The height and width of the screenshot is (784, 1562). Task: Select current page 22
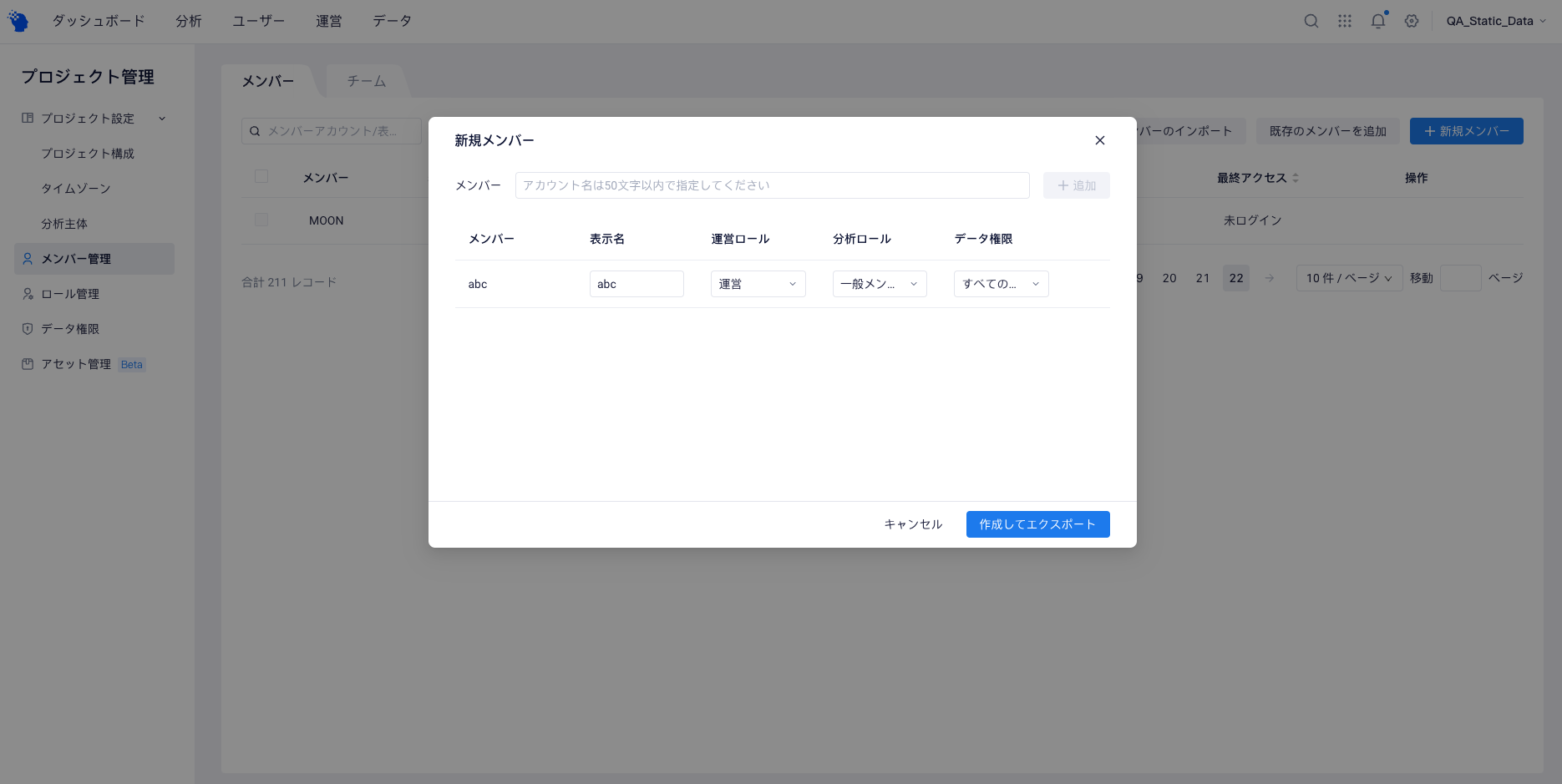pyautogui.click(x=1236, y=278)
